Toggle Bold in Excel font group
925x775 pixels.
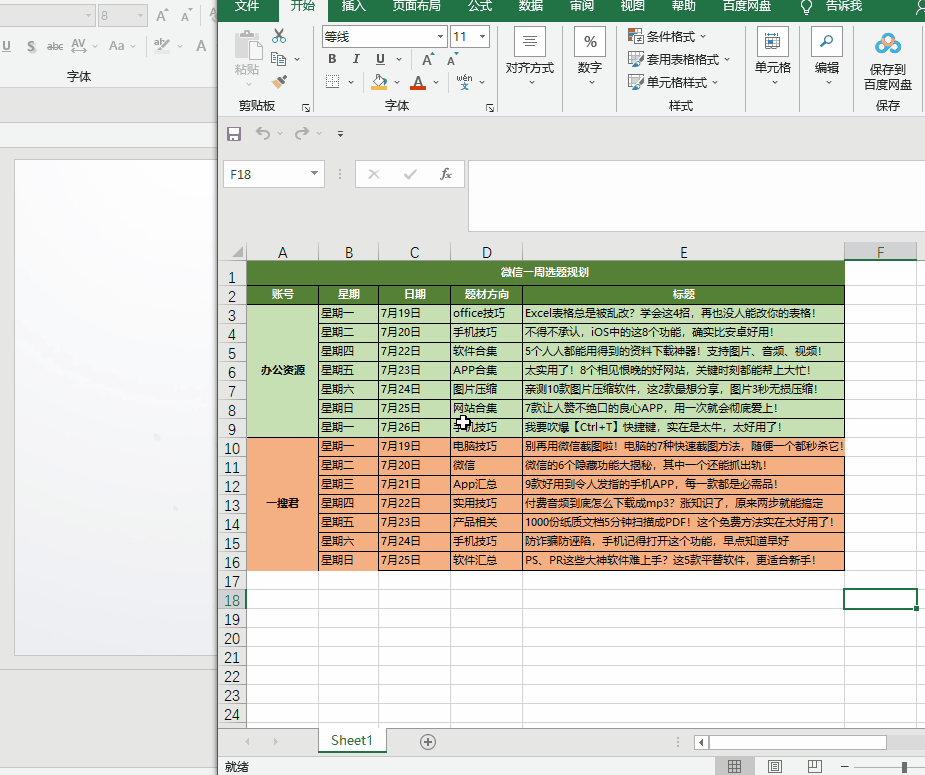click(332, 59)
